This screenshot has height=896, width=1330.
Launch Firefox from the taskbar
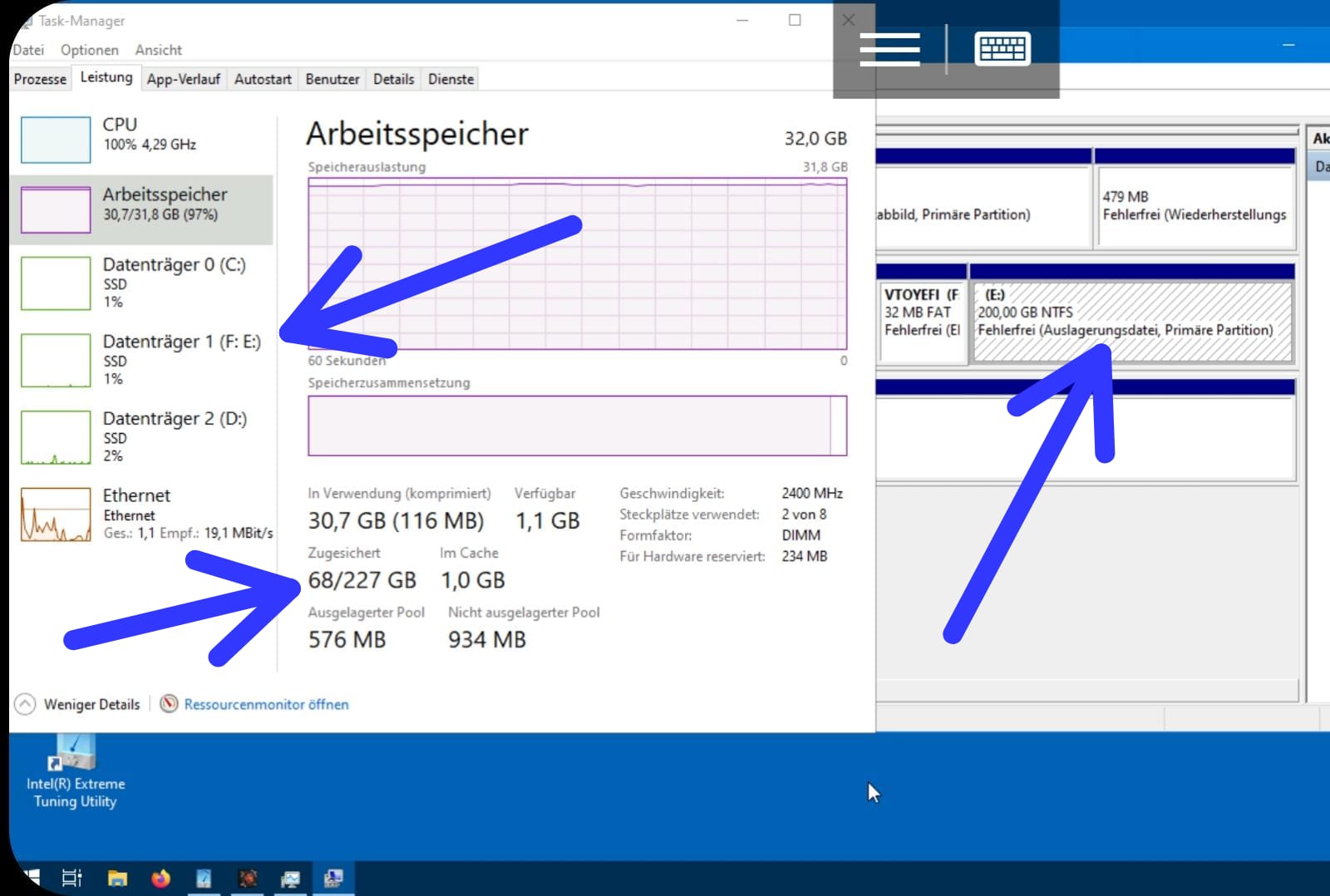click(x=160, y=878)
